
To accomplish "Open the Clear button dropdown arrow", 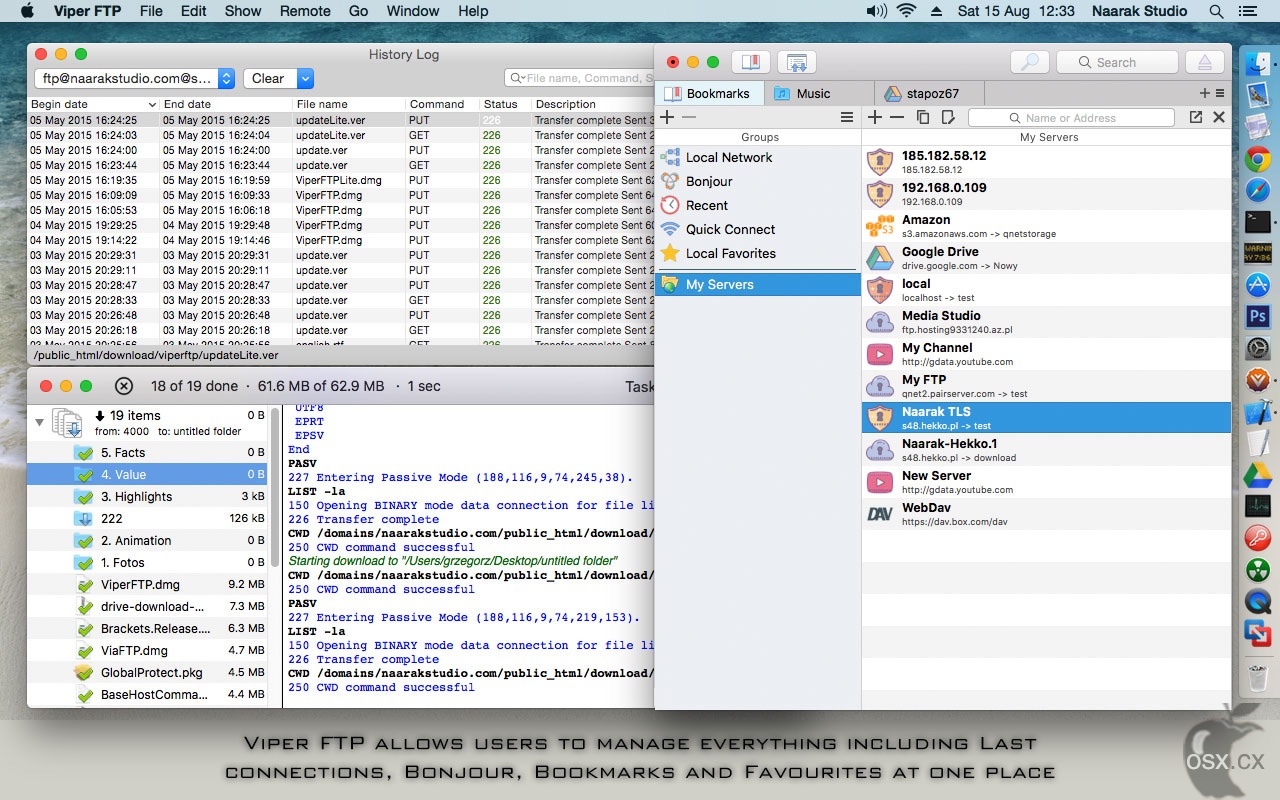I will pyautogui.click(x=305, y=78).
